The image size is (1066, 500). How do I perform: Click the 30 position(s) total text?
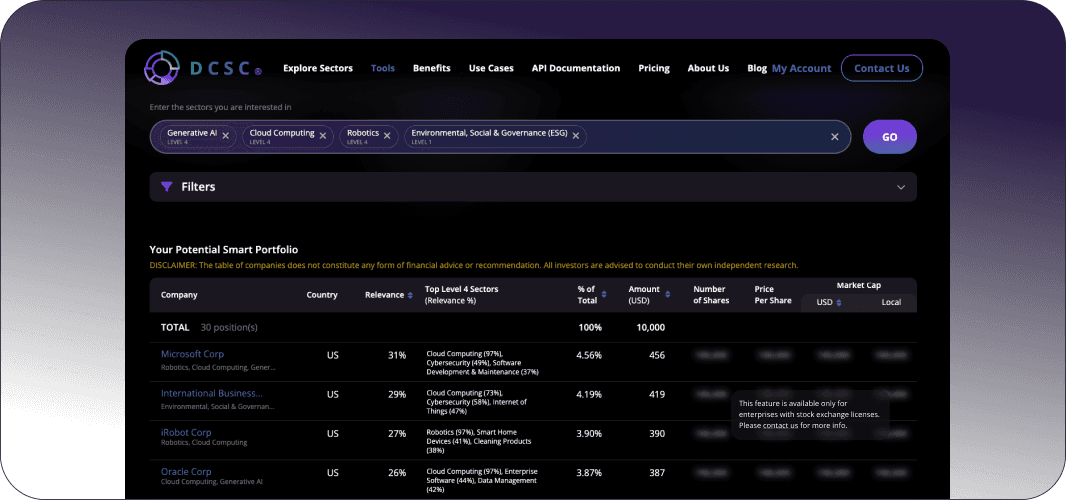pos(229,327)
